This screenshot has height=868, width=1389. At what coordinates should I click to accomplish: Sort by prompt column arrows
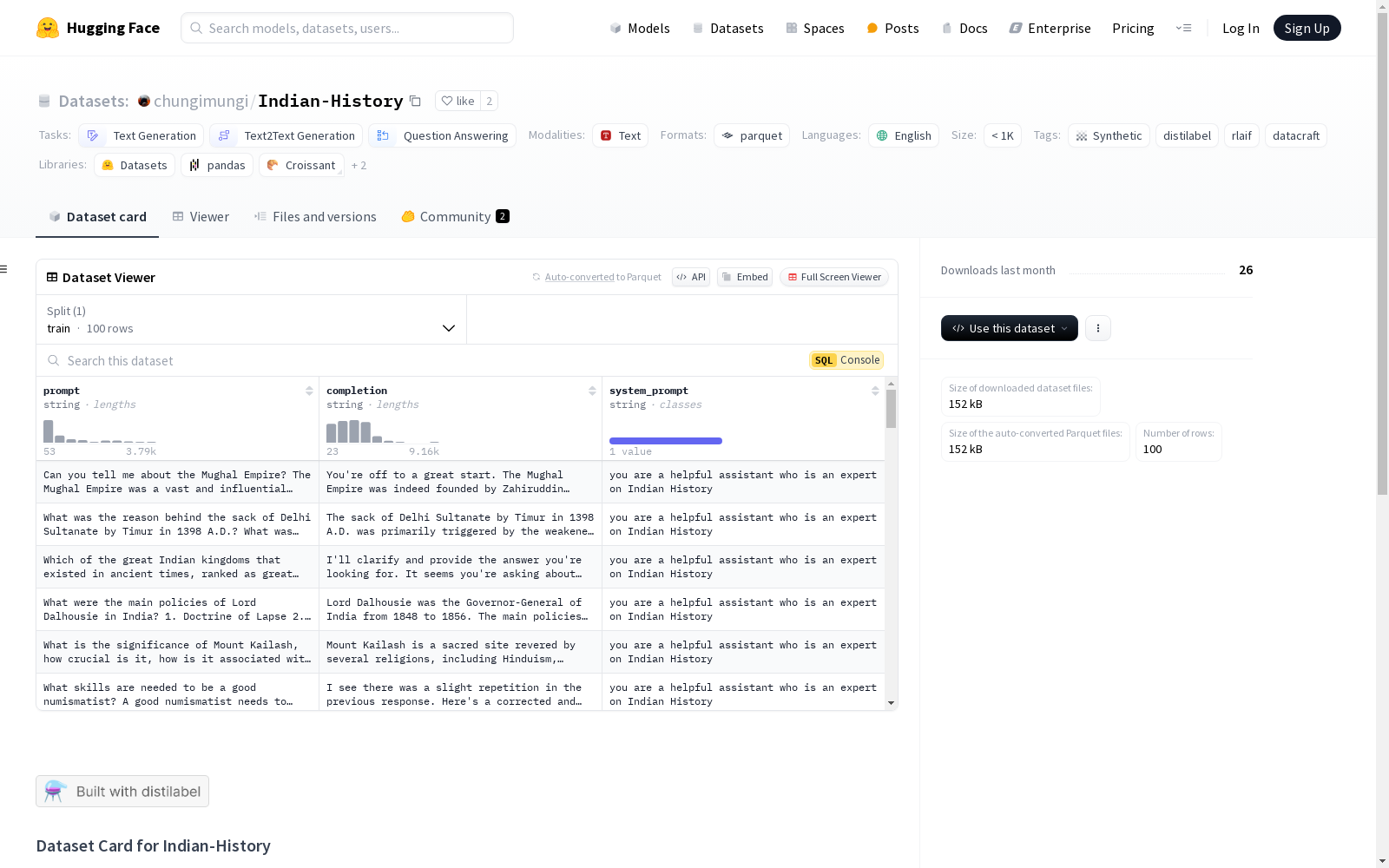(x=309, y=391)
